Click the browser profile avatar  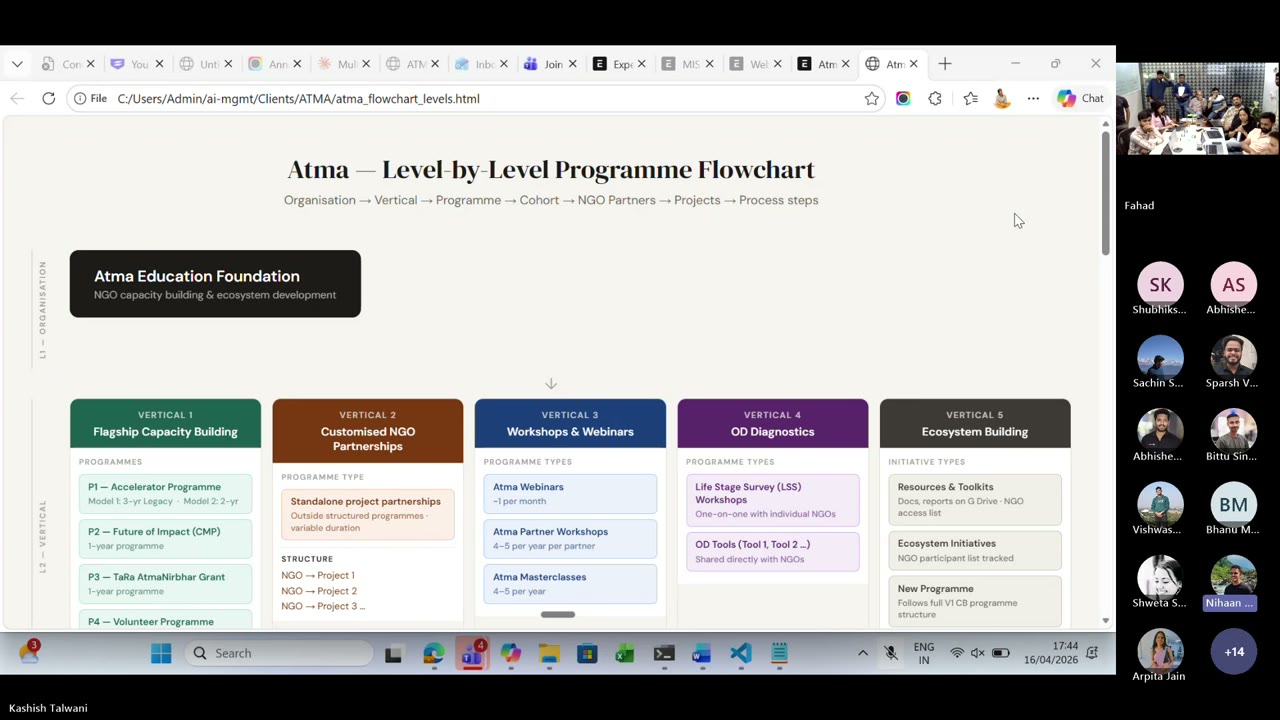click(1001, 98)
